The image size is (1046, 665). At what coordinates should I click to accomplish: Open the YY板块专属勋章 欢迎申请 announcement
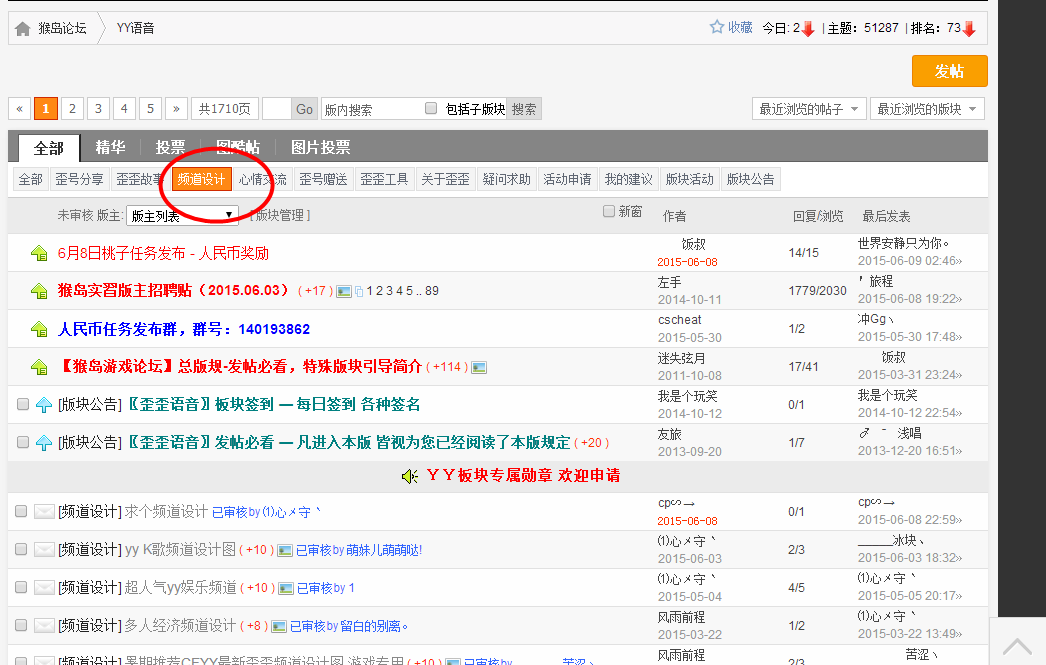523,476
